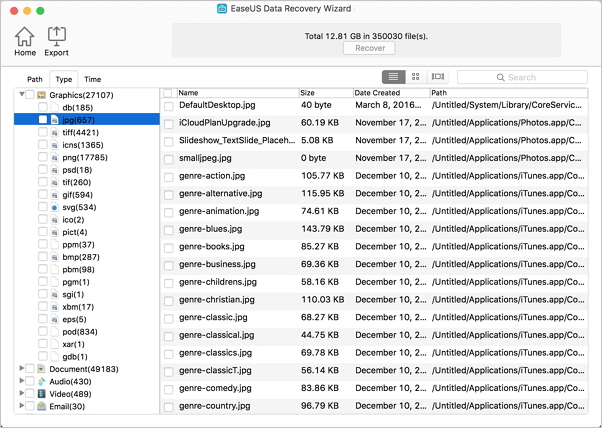Check the Graphics(27107) category checkbox
The image size is (602, 428).
pos(30,95)
